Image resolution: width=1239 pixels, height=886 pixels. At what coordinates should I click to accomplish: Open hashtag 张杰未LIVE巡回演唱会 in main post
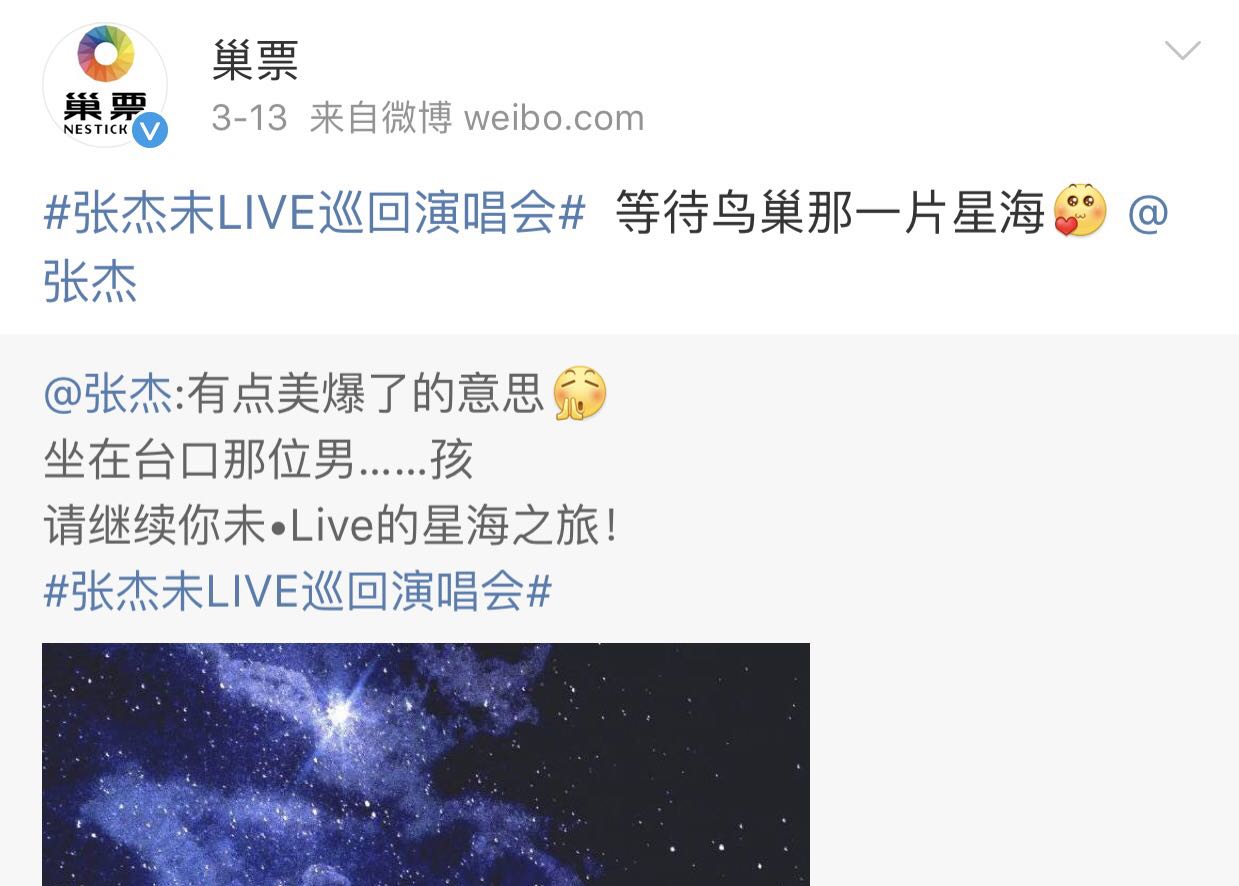[x=314, y=213]
